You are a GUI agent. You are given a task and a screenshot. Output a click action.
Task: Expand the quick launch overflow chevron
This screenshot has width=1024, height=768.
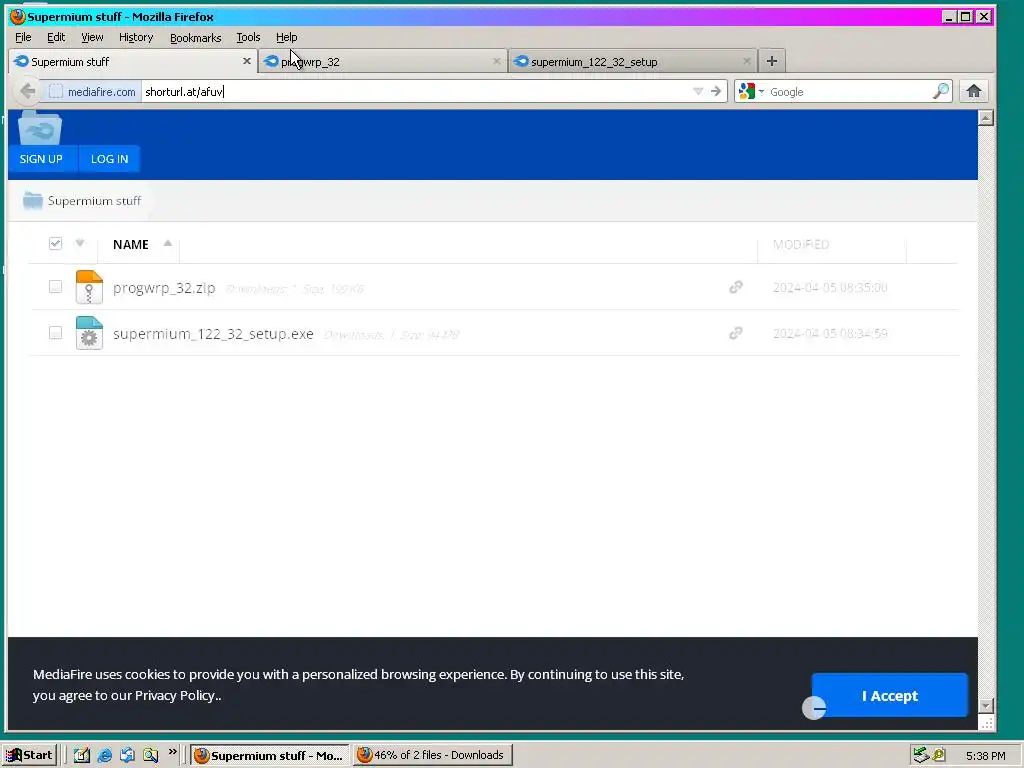tap(172, 752)
